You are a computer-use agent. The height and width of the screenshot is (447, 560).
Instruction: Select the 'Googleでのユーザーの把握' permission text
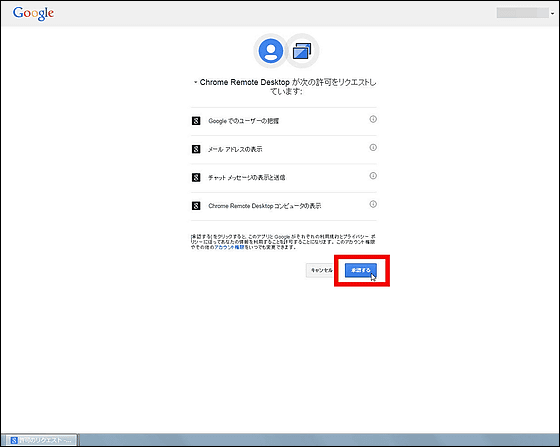pyautogui.click(x=244, y=121)
